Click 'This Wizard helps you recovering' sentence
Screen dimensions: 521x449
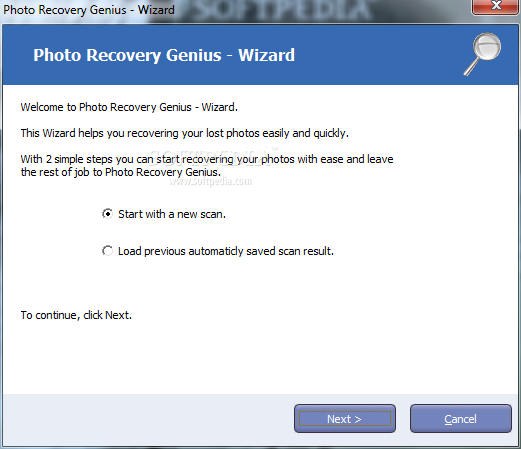point(184,133)
